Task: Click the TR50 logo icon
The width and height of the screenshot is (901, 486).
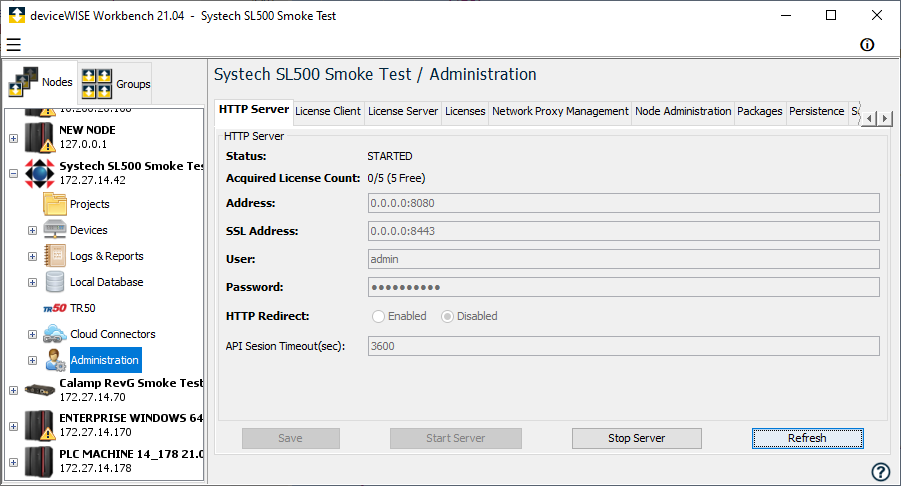Action: click(x=55, y=308)
